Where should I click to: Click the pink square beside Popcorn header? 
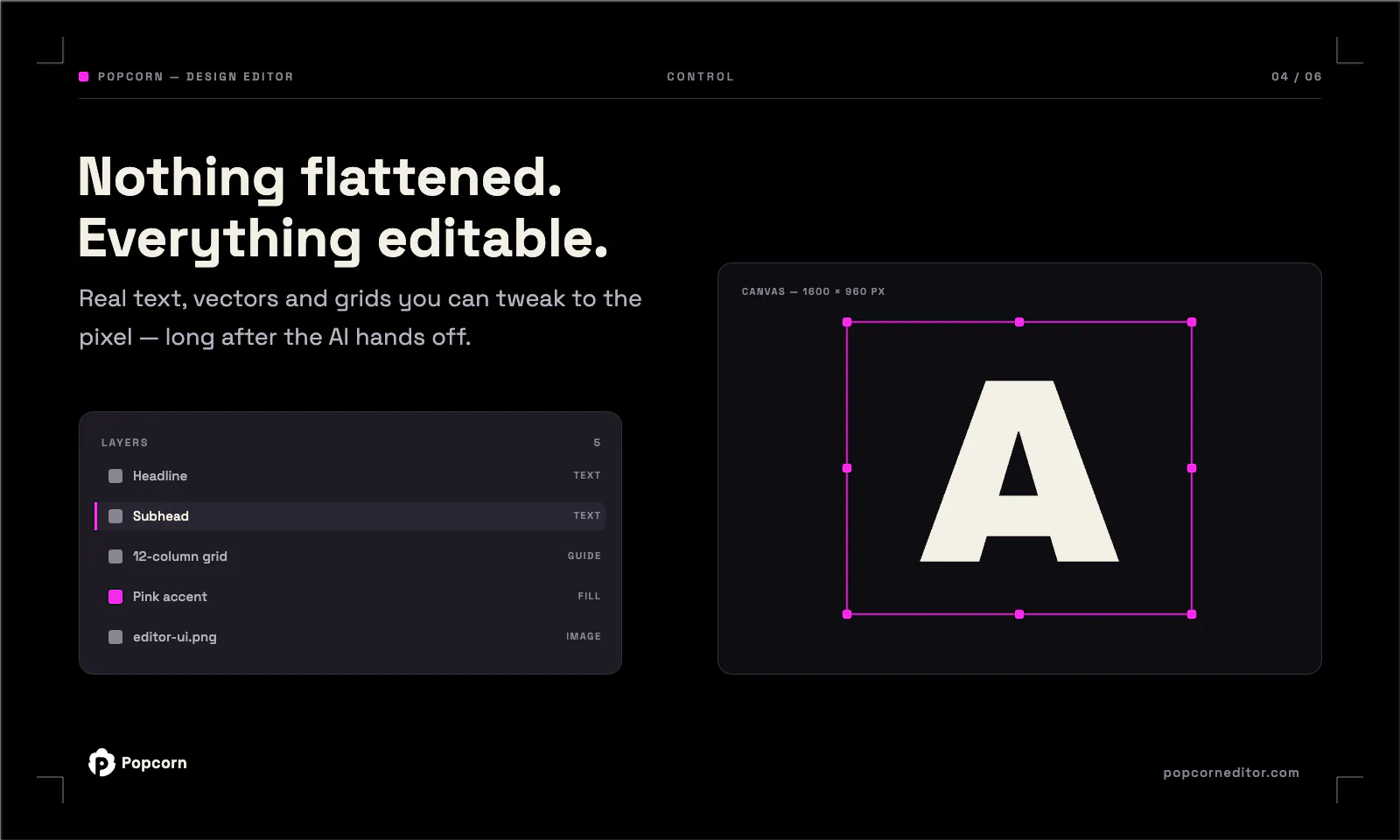pyautogui.click(x=84, y=77)
